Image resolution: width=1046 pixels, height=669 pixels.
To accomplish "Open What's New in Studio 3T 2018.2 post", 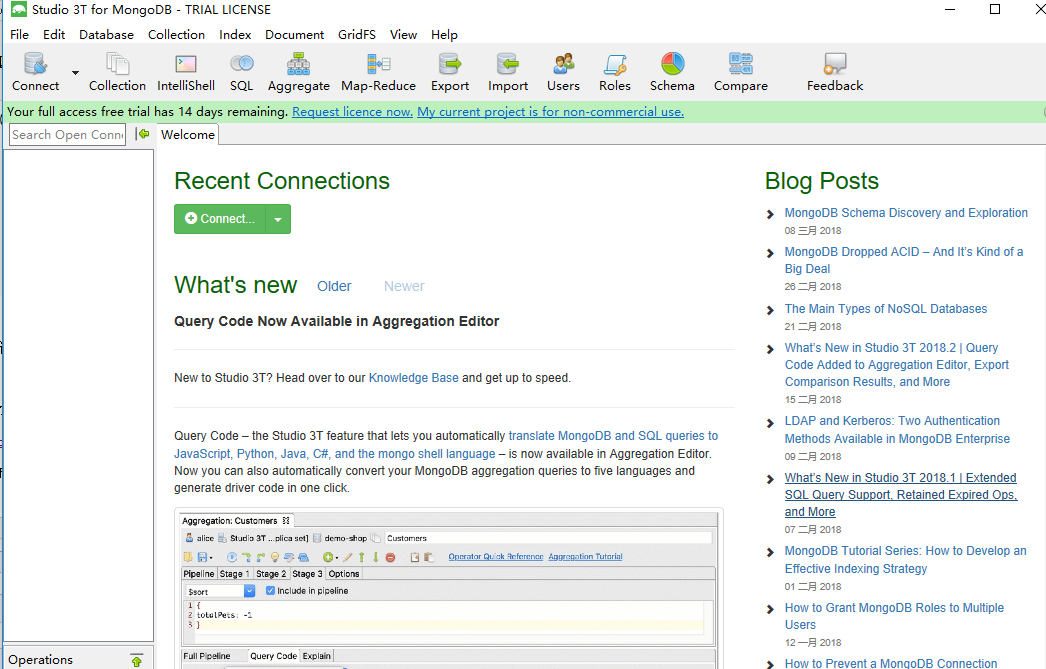I will pos(897,365).
